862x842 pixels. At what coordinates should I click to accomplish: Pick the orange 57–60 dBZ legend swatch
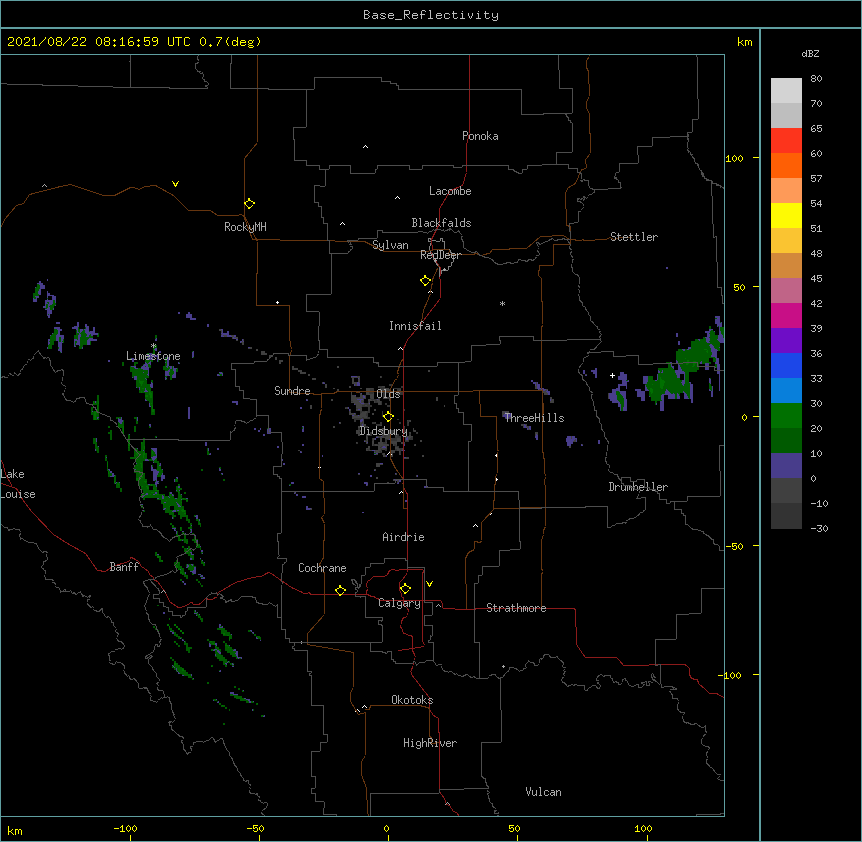coord(786,165)
